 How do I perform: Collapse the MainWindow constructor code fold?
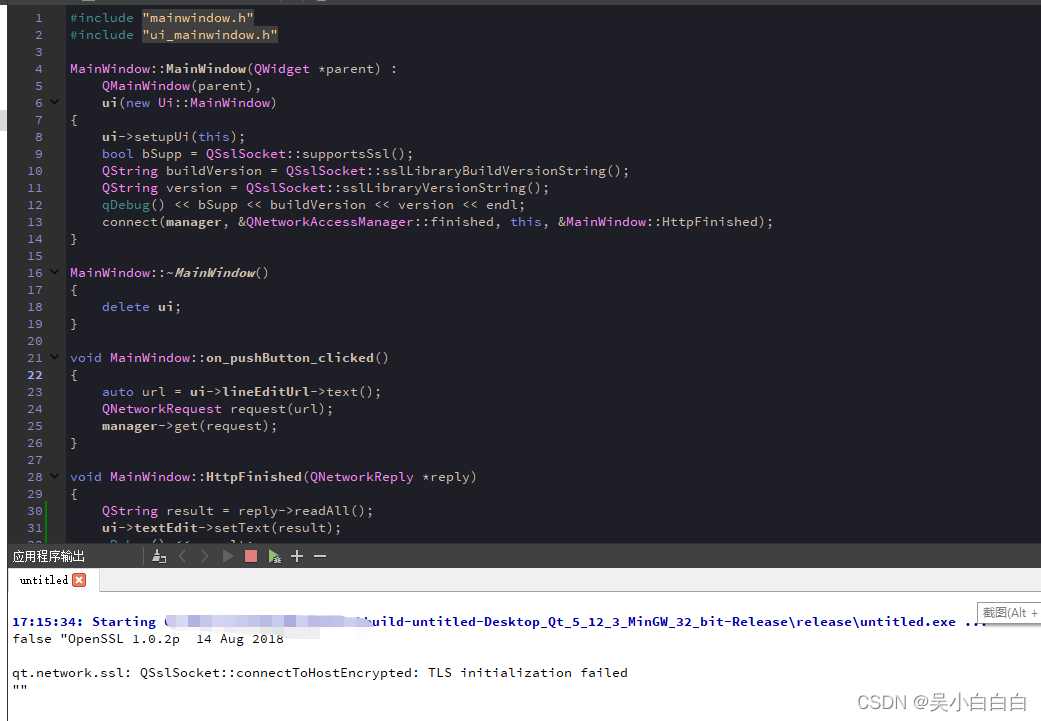click(54, 102)
